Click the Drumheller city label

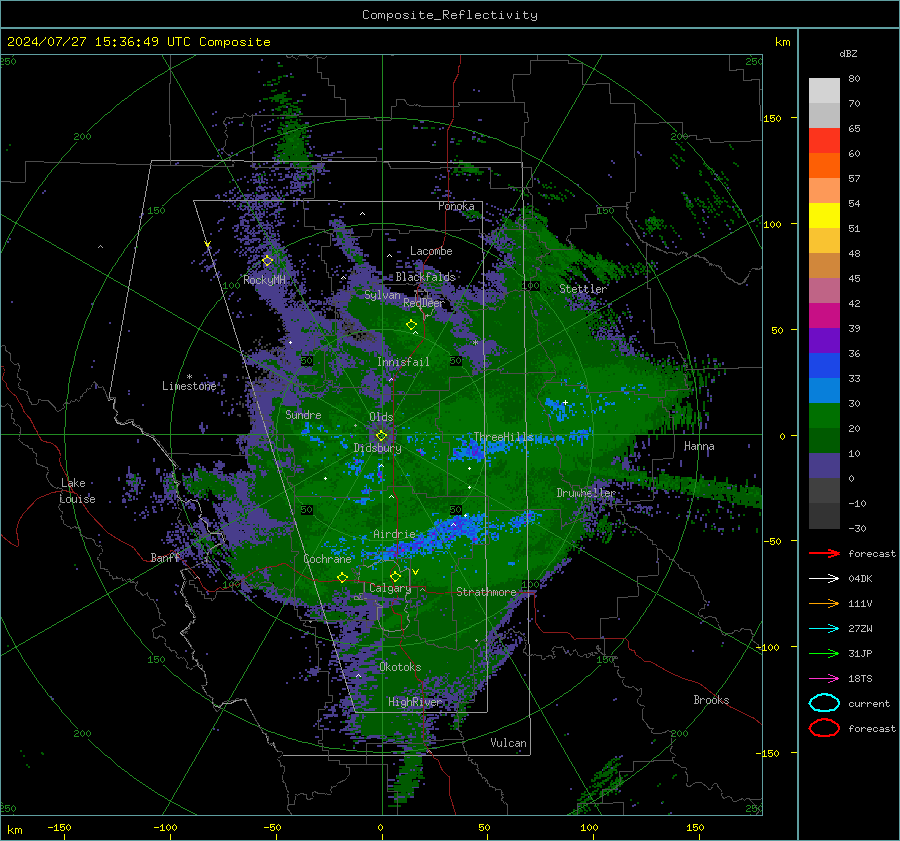585,493
